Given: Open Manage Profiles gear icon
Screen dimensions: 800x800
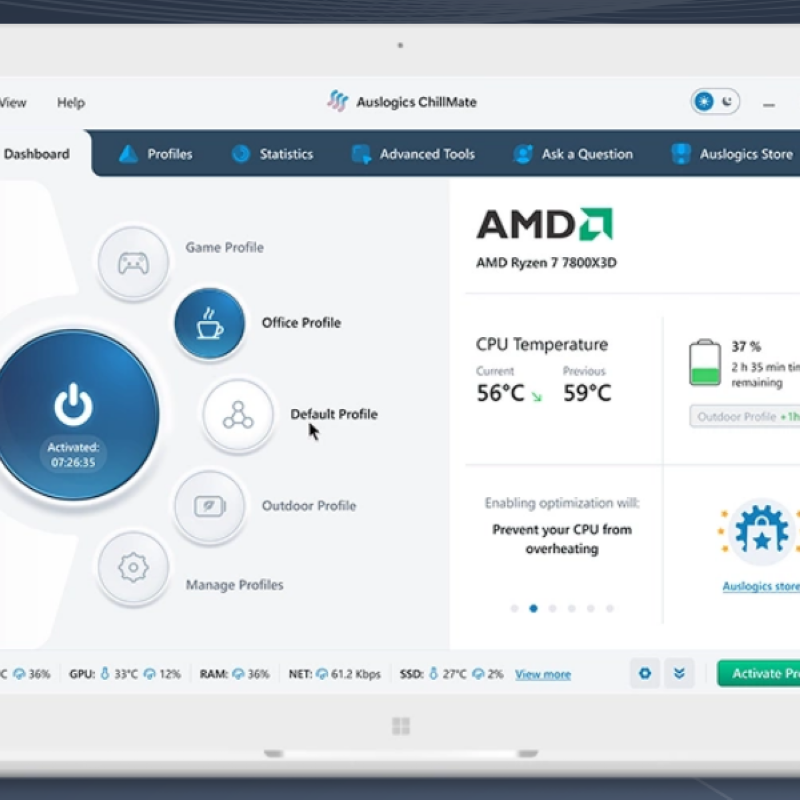Looking at the screenshot, I should click(x=133, y=567).
